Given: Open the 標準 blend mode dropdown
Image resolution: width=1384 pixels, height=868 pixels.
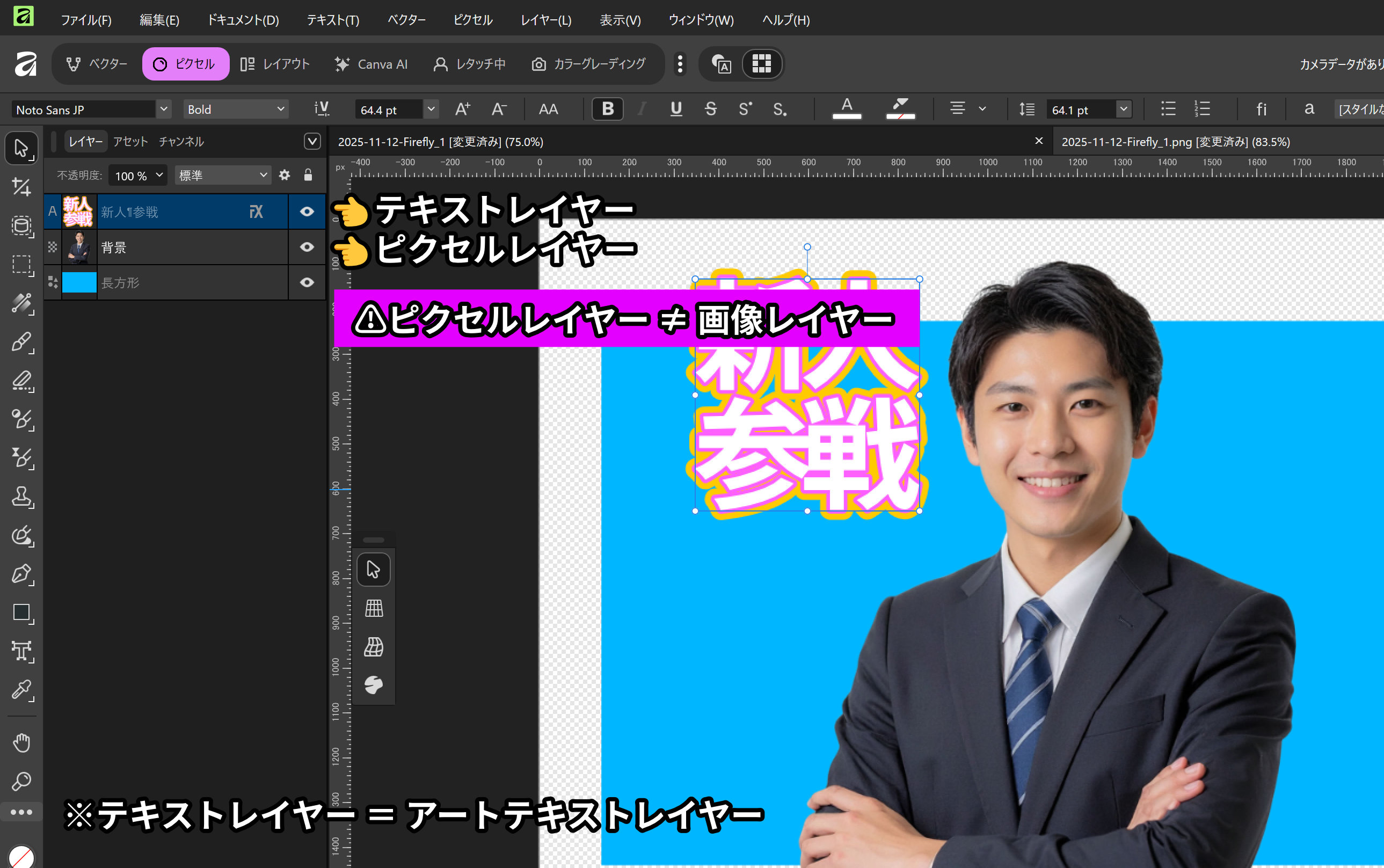Looking at the screenshot, I should [223, 175].
